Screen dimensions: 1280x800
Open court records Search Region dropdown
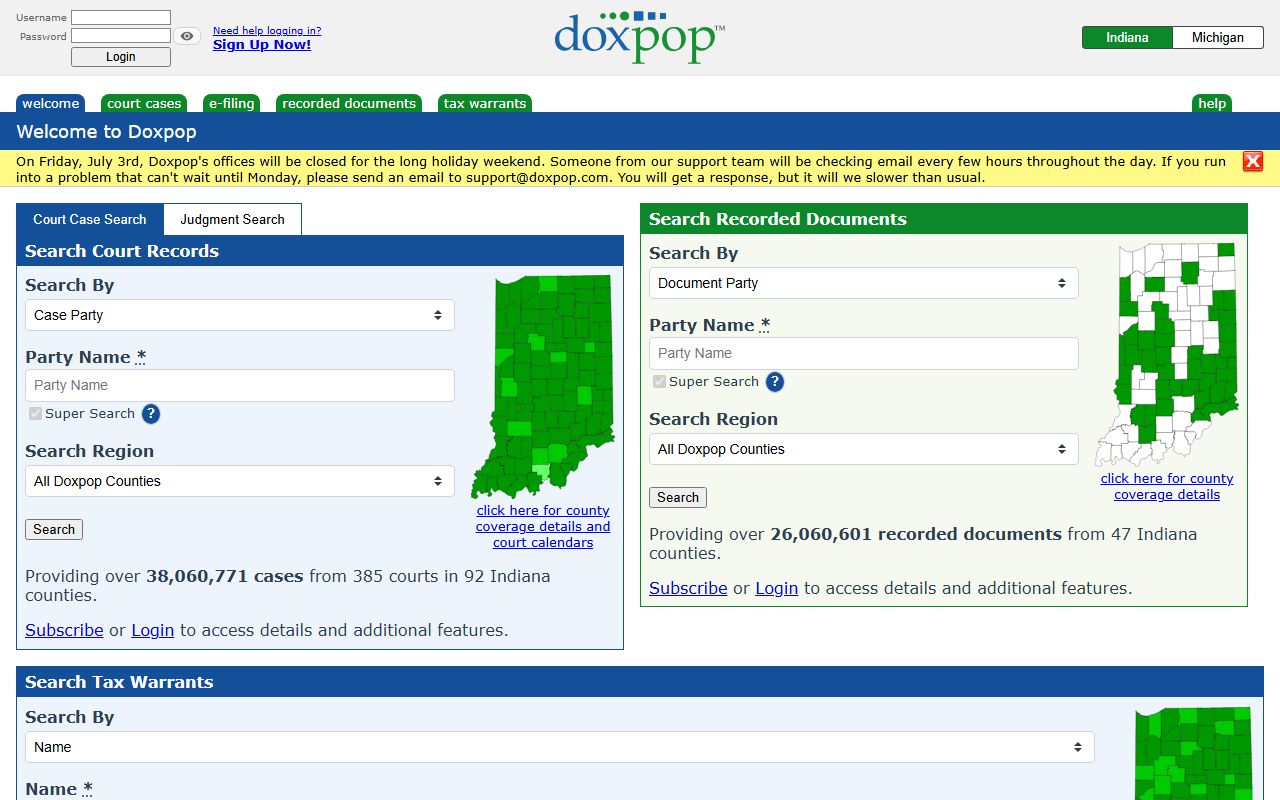click(240, 481)
